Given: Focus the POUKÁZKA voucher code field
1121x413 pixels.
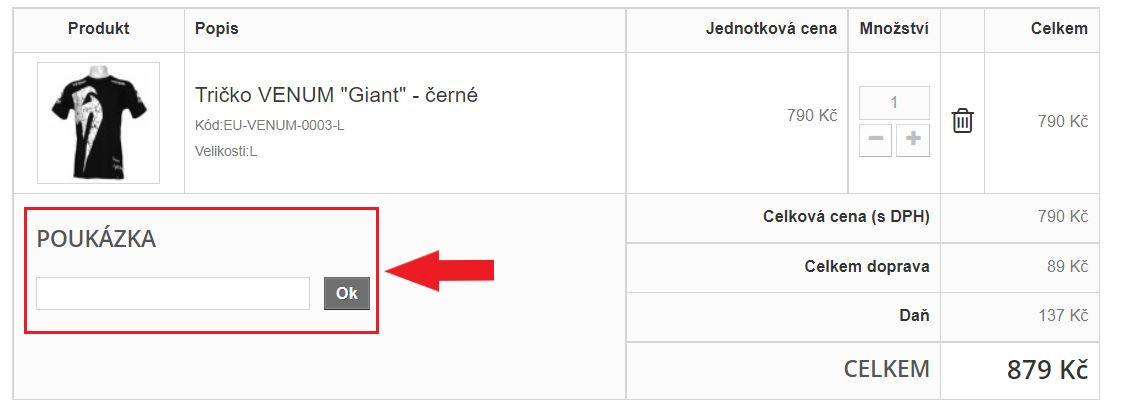Looking at the screenshot, I should pyautogui.click(x=173, y=293).
